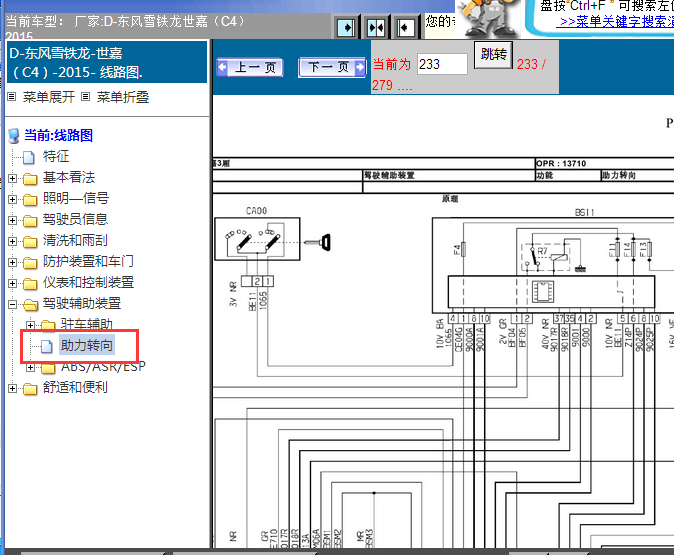Expand the 照明—信号 tree node
The width and height of the screenshot is (674, 555).
tap(12, 199)
